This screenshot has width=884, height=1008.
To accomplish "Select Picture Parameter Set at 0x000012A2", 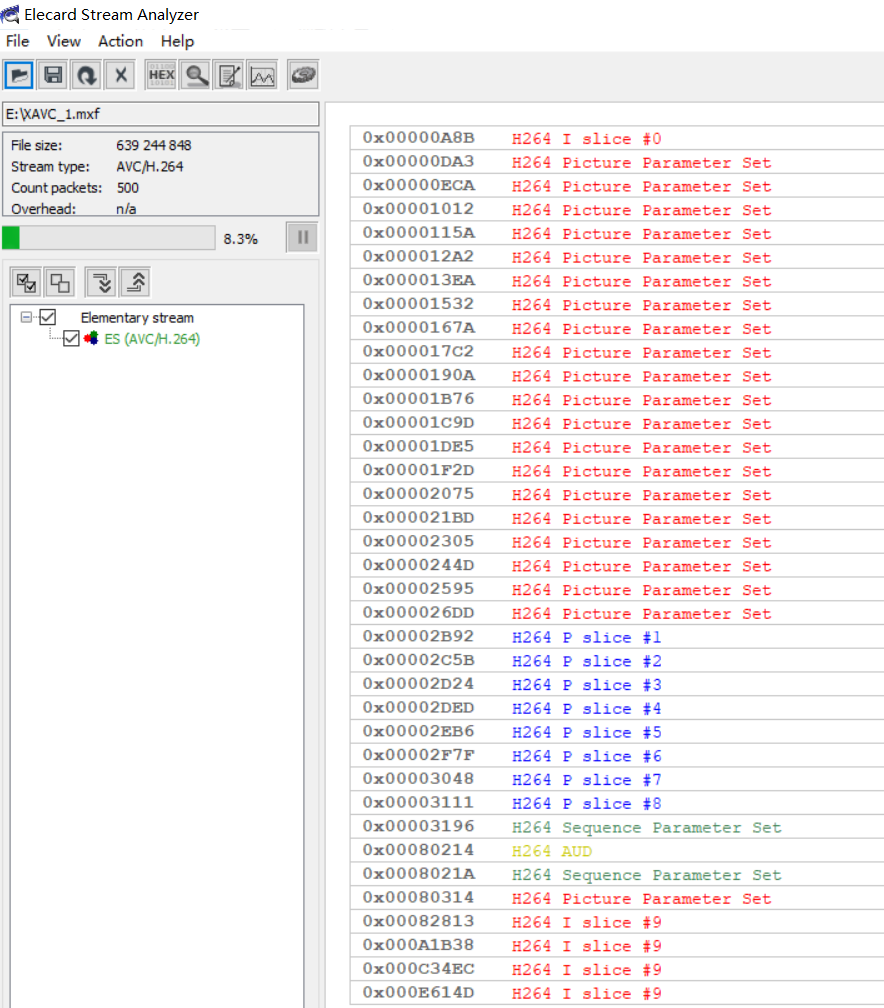I will pyautogui.click(x=617, y=257).
